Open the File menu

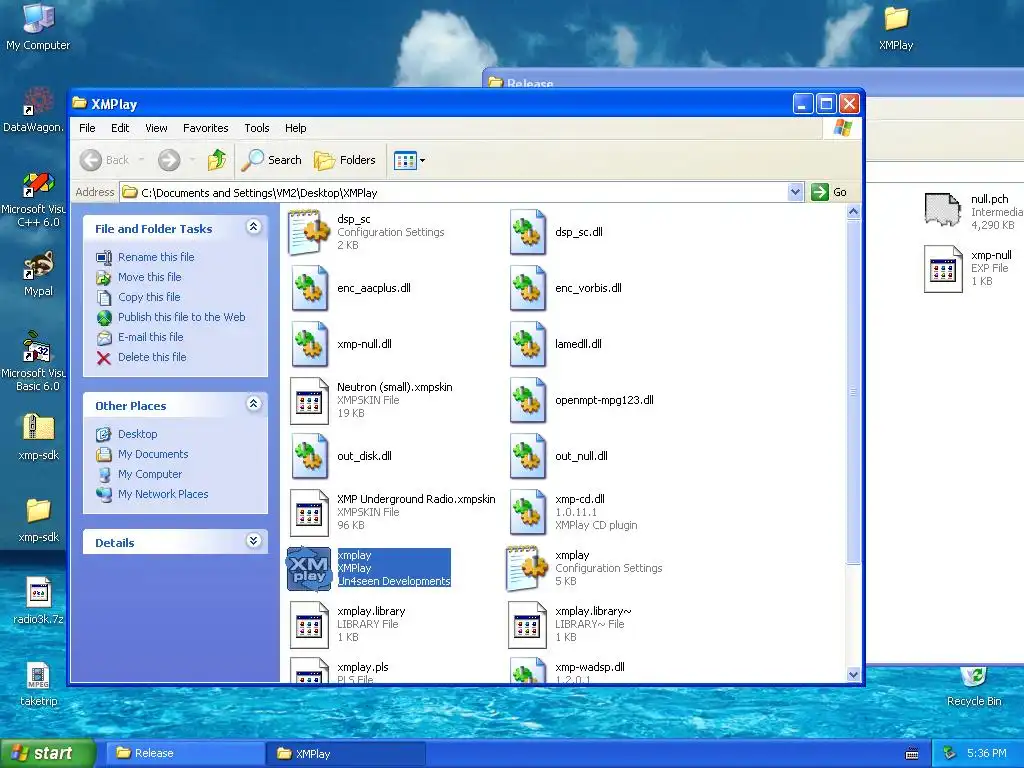click(87, 128)
